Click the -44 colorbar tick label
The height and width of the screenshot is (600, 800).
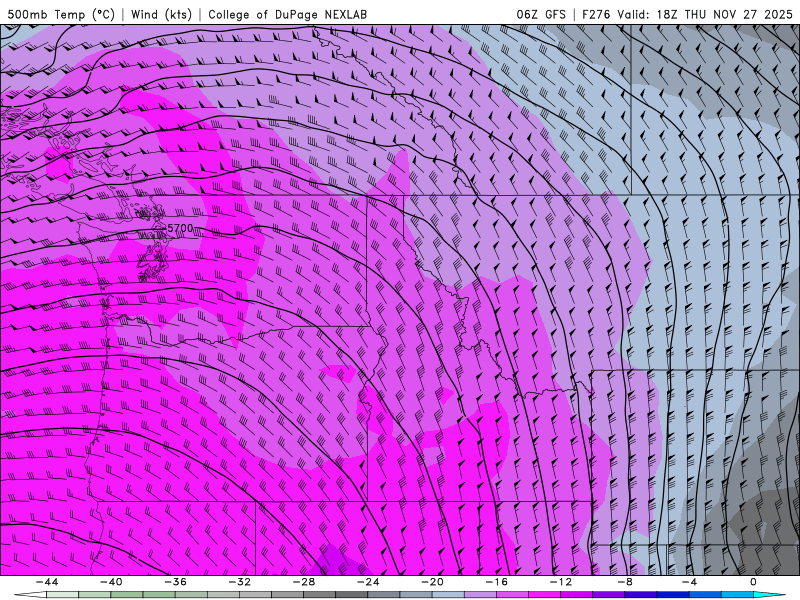tap(47, 582)
